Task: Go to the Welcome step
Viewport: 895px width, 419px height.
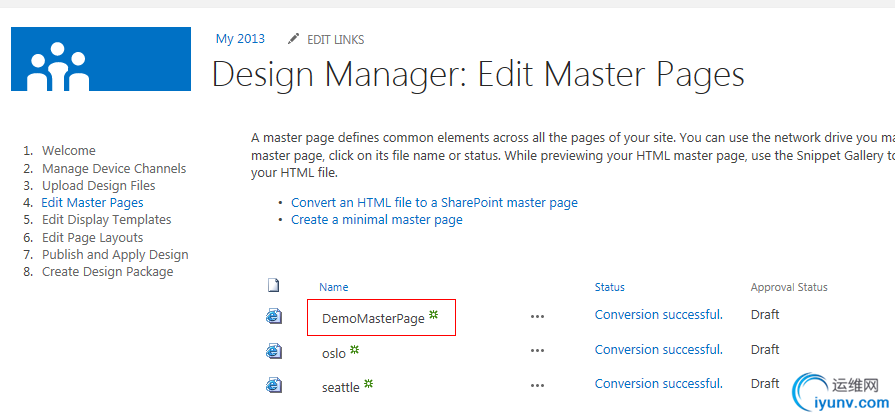Action: click(x=68, y=151)
